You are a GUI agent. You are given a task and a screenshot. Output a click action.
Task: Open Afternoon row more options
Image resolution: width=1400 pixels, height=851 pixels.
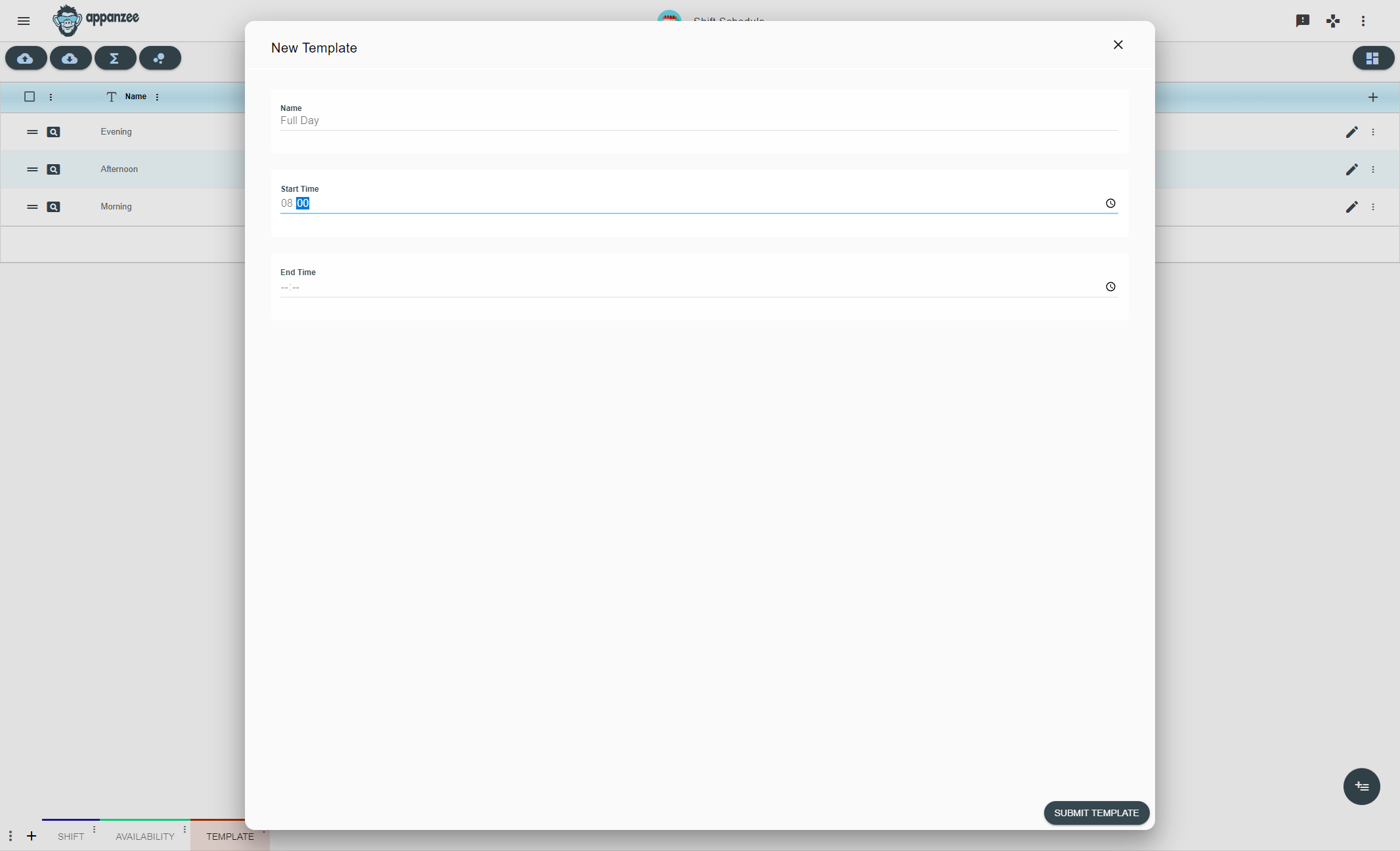[x=1373, y=169]
